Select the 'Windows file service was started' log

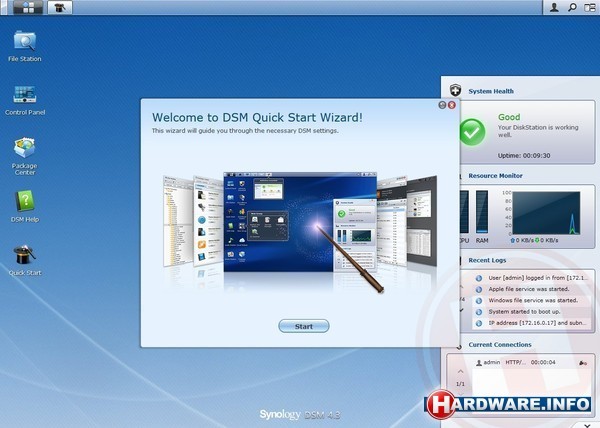pos(531,301)
